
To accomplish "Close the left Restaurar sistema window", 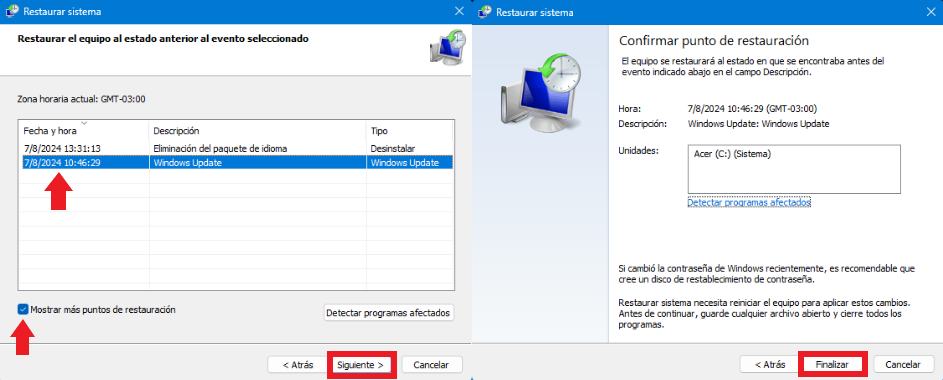I will tap(459, 11).
